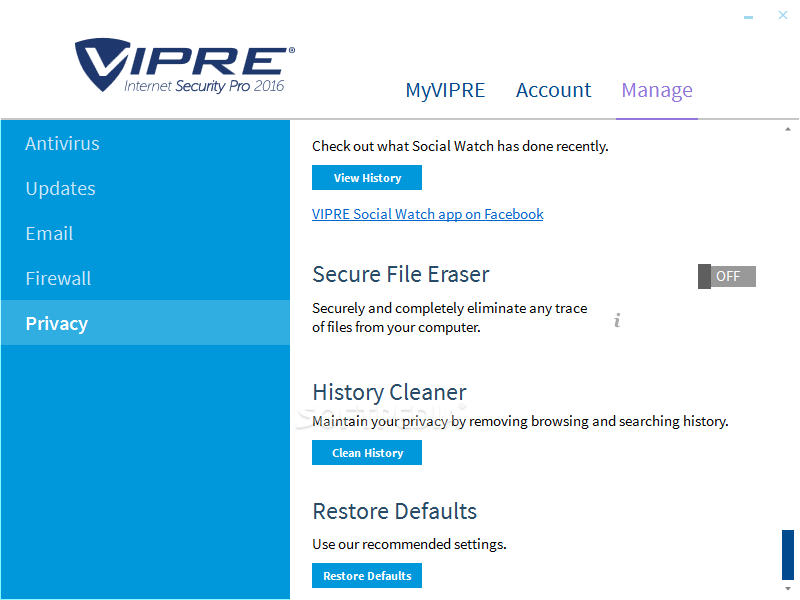The height and width of the screenshot is (600, 800).
Task: Open the VIPRE Social Watch Facebook link
Action: coord(428,214)
